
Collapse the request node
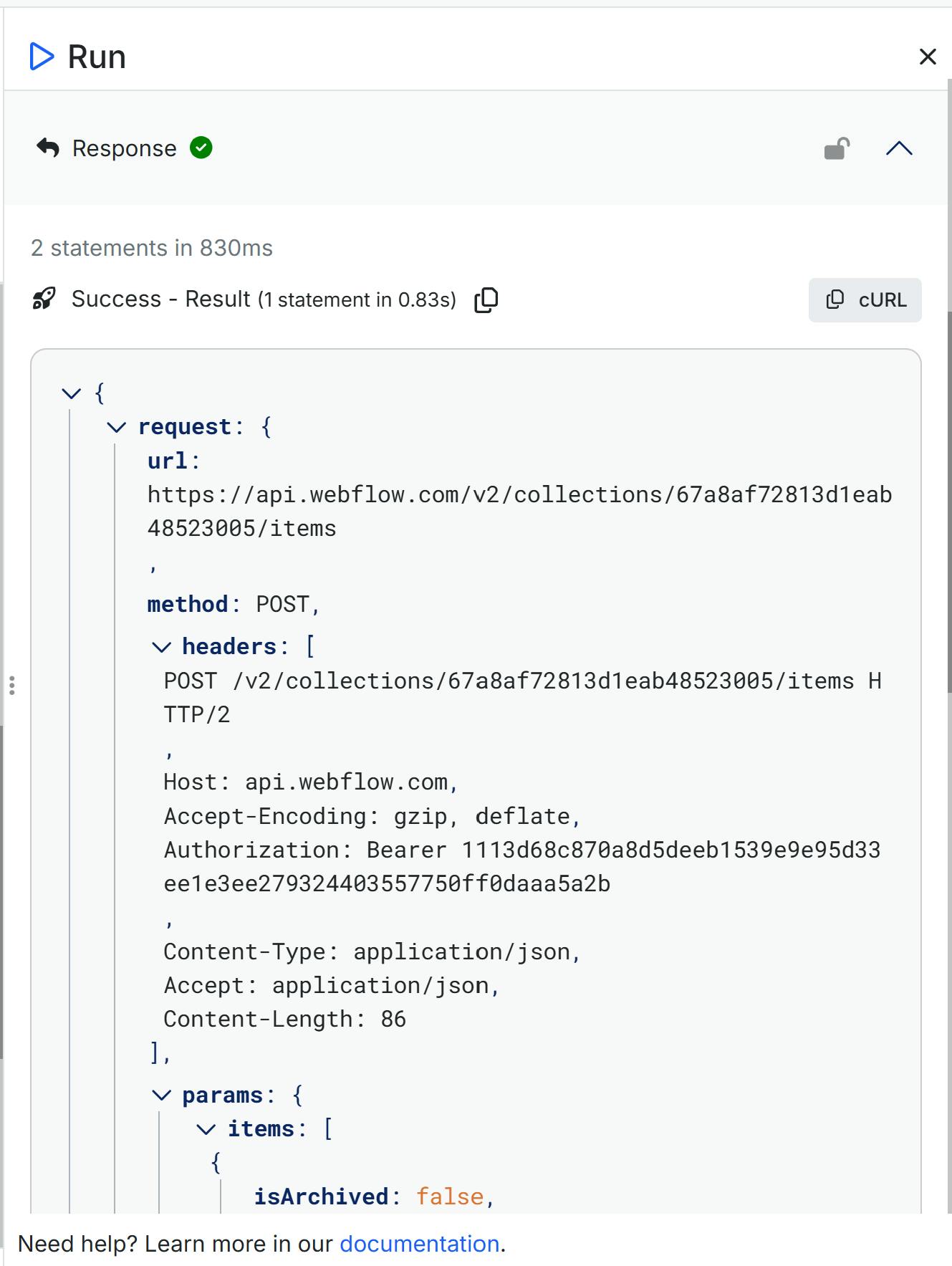[116, 427]
